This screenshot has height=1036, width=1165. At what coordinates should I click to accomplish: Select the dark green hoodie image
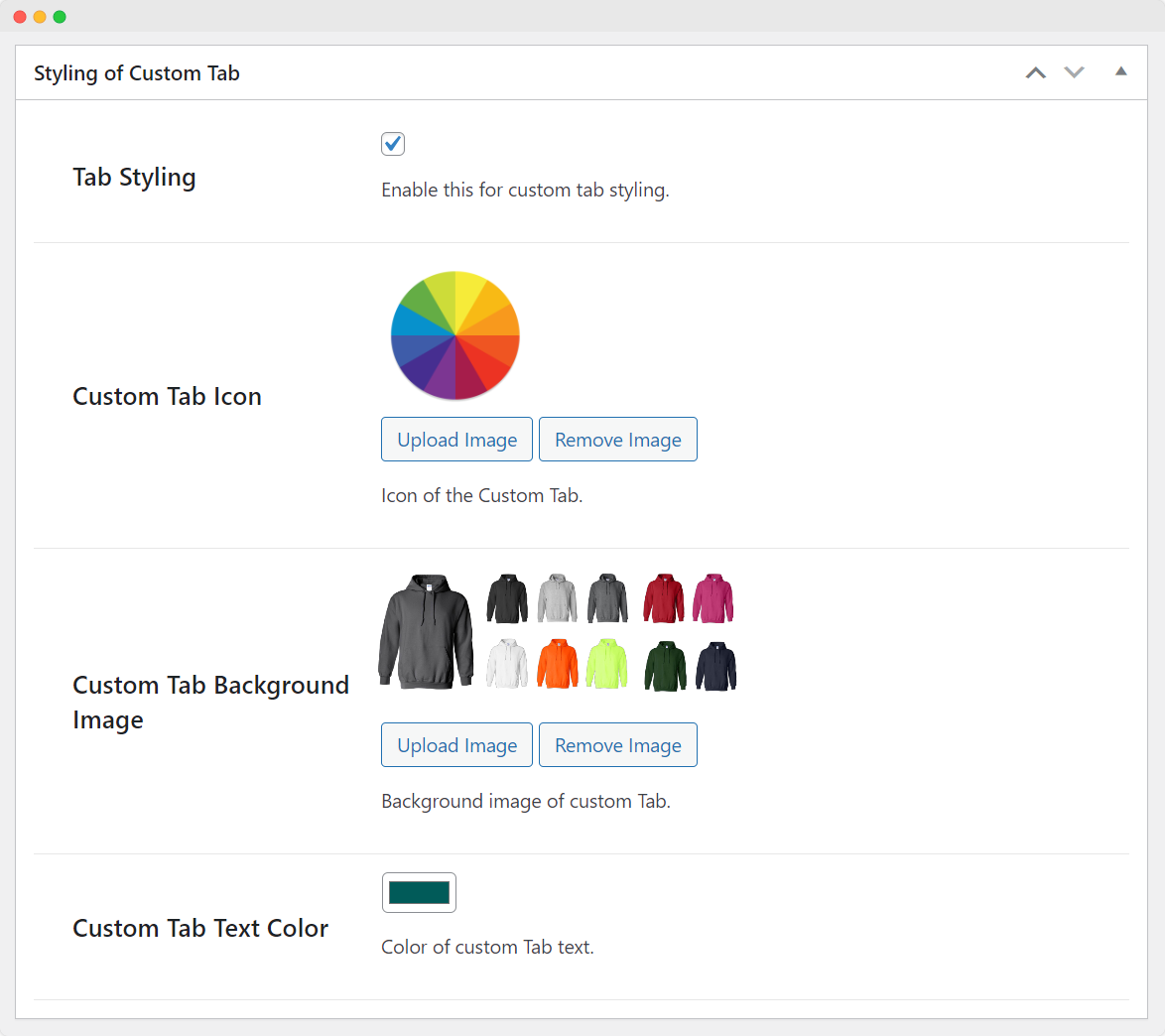[x=665, y=666]
